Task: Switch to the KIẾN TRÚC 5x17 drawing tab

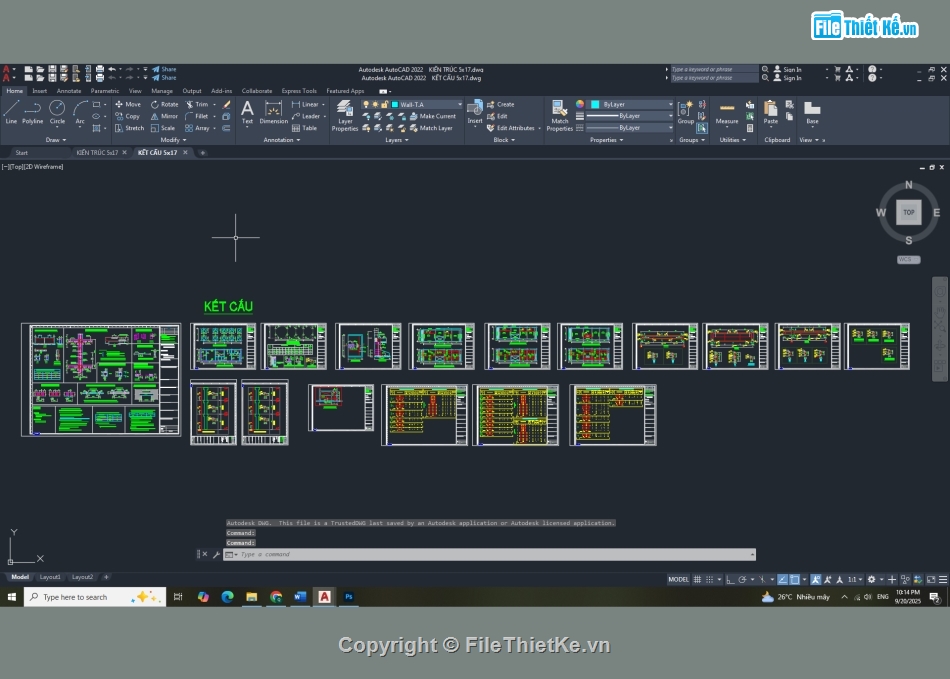Action: tap(97, 153)
